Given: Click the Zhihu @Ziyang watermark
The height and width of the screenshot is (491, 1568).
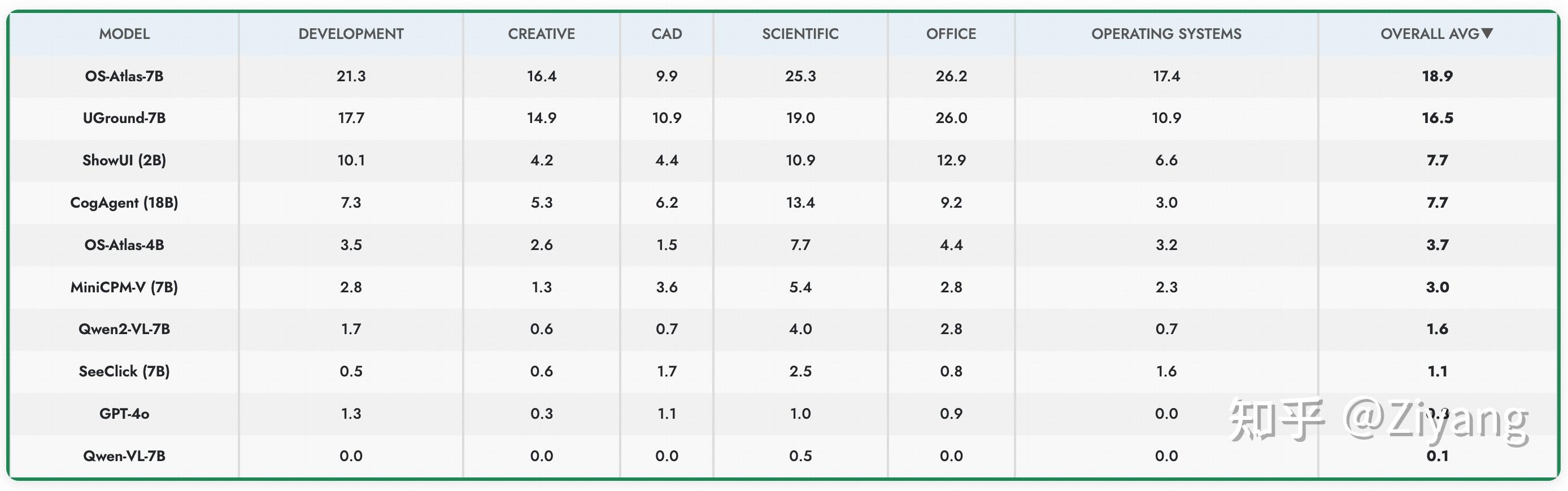Looking at the screenshot, I should point(1378,420).
